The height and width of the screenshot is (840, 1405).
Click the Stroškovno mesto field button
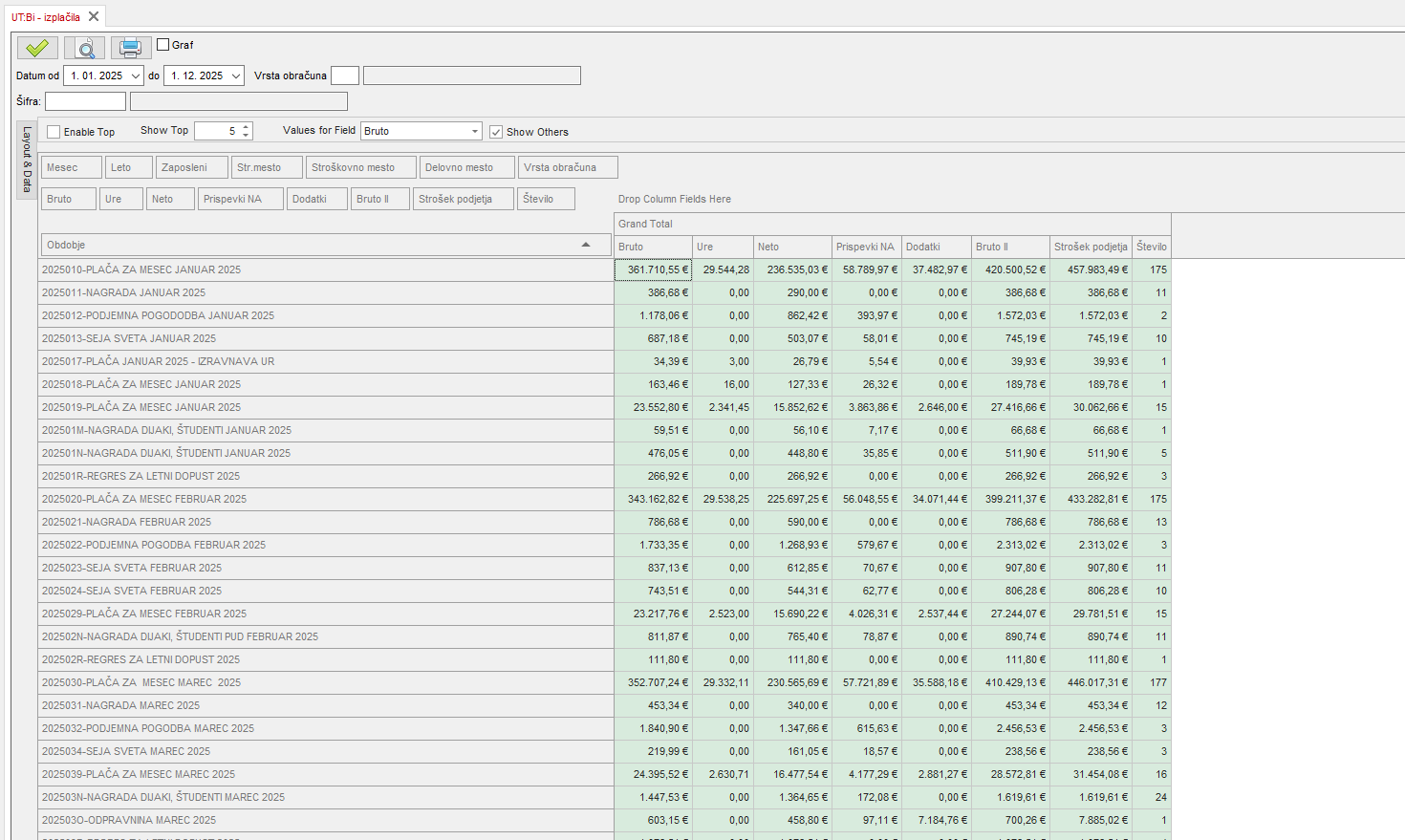[361, 167]
